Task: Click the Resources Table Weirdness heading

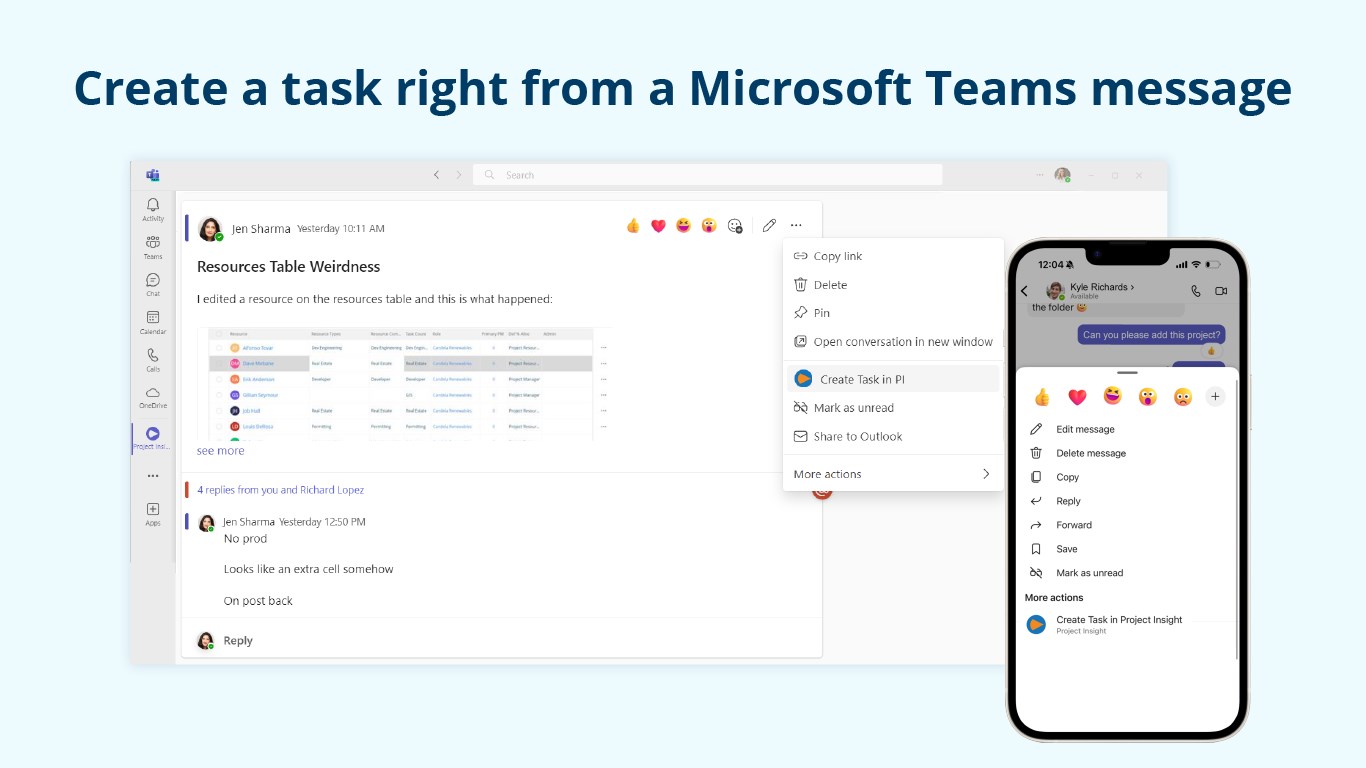Action: coord(288,267)
